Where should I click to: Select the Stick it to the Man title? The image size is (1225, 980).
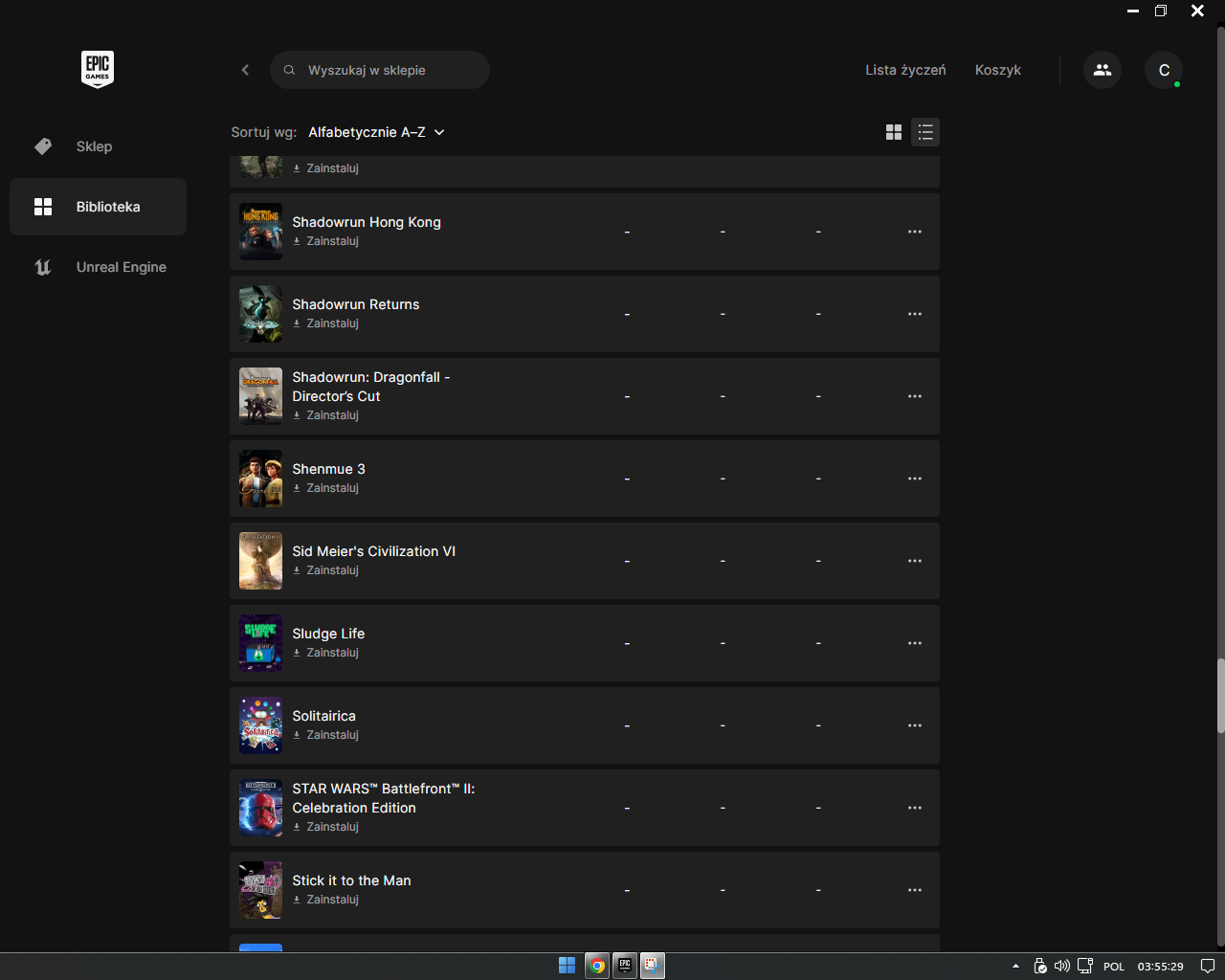pos(351,880)
